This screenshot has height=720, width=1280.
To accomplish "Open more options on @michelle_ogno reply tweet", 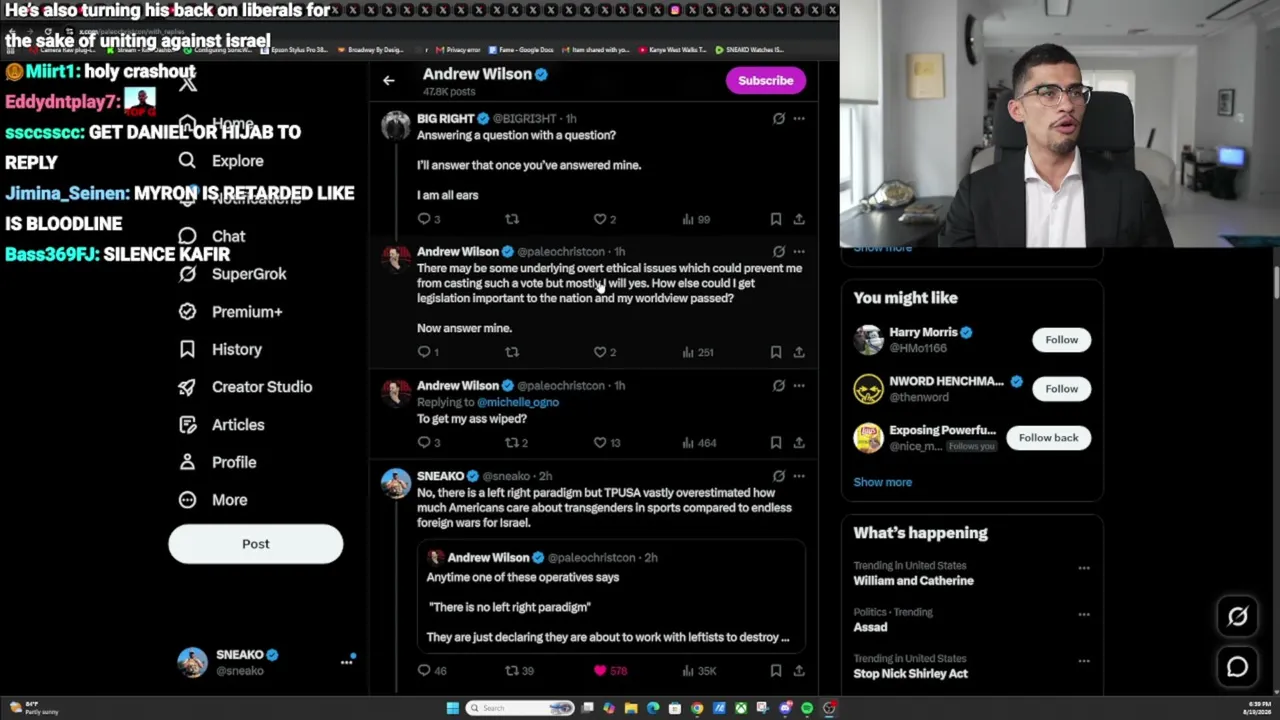I will click(799, 385).
